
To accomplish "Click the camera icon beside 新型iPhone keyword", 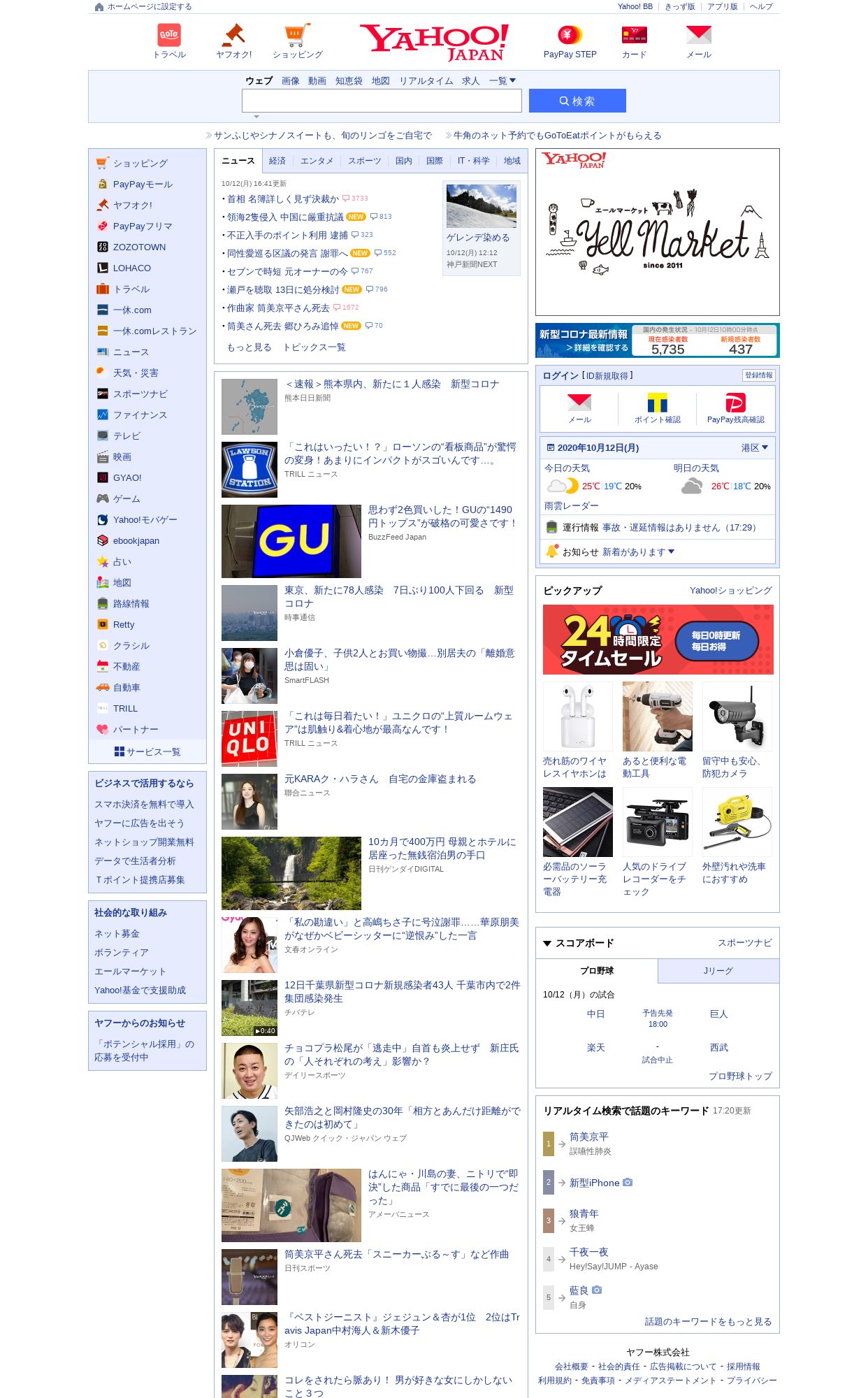I will [628, 1182].
